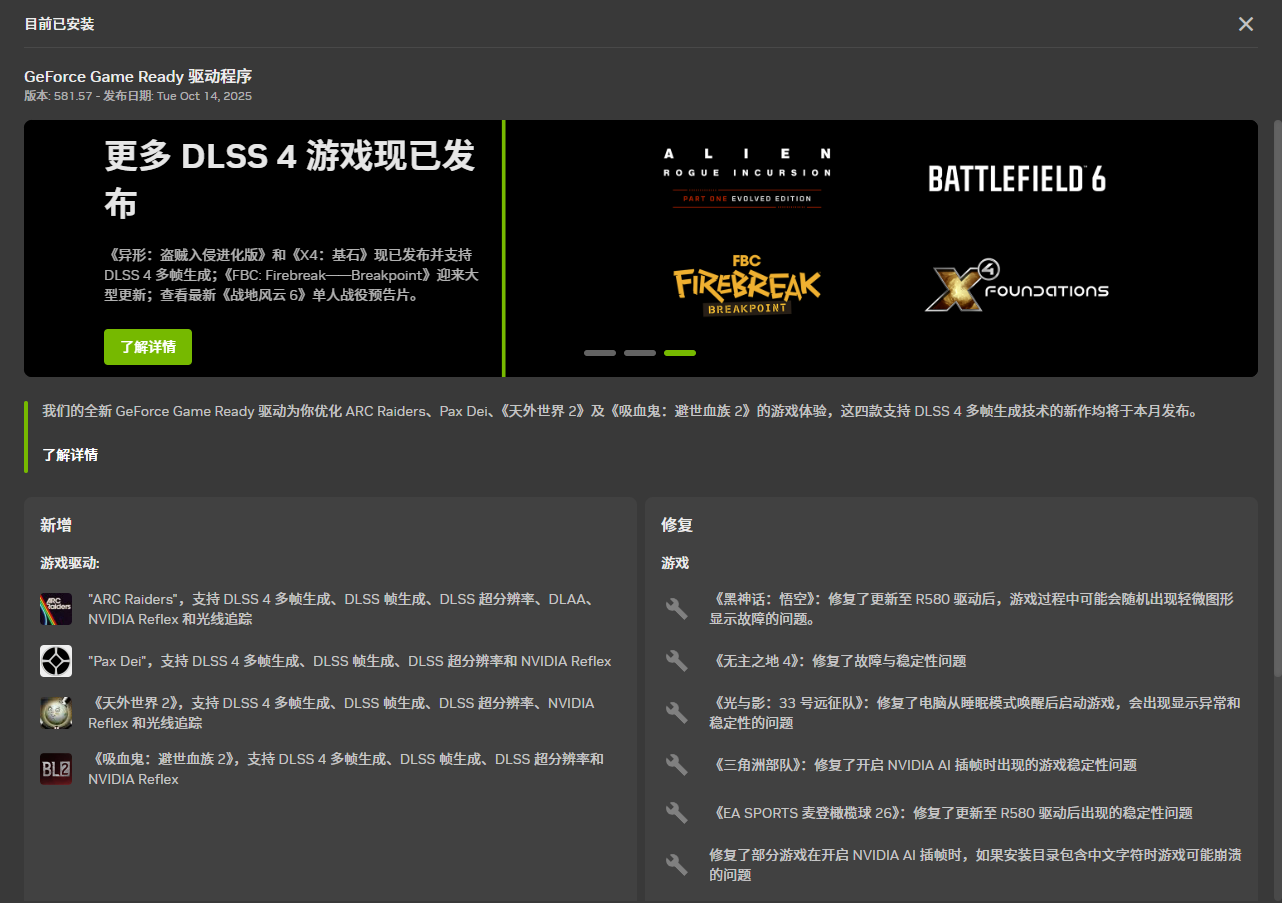Click the 天外世界 2 game icon
Image resolution: width=1282 pixels, height=903 pixels.
(56, 713)
